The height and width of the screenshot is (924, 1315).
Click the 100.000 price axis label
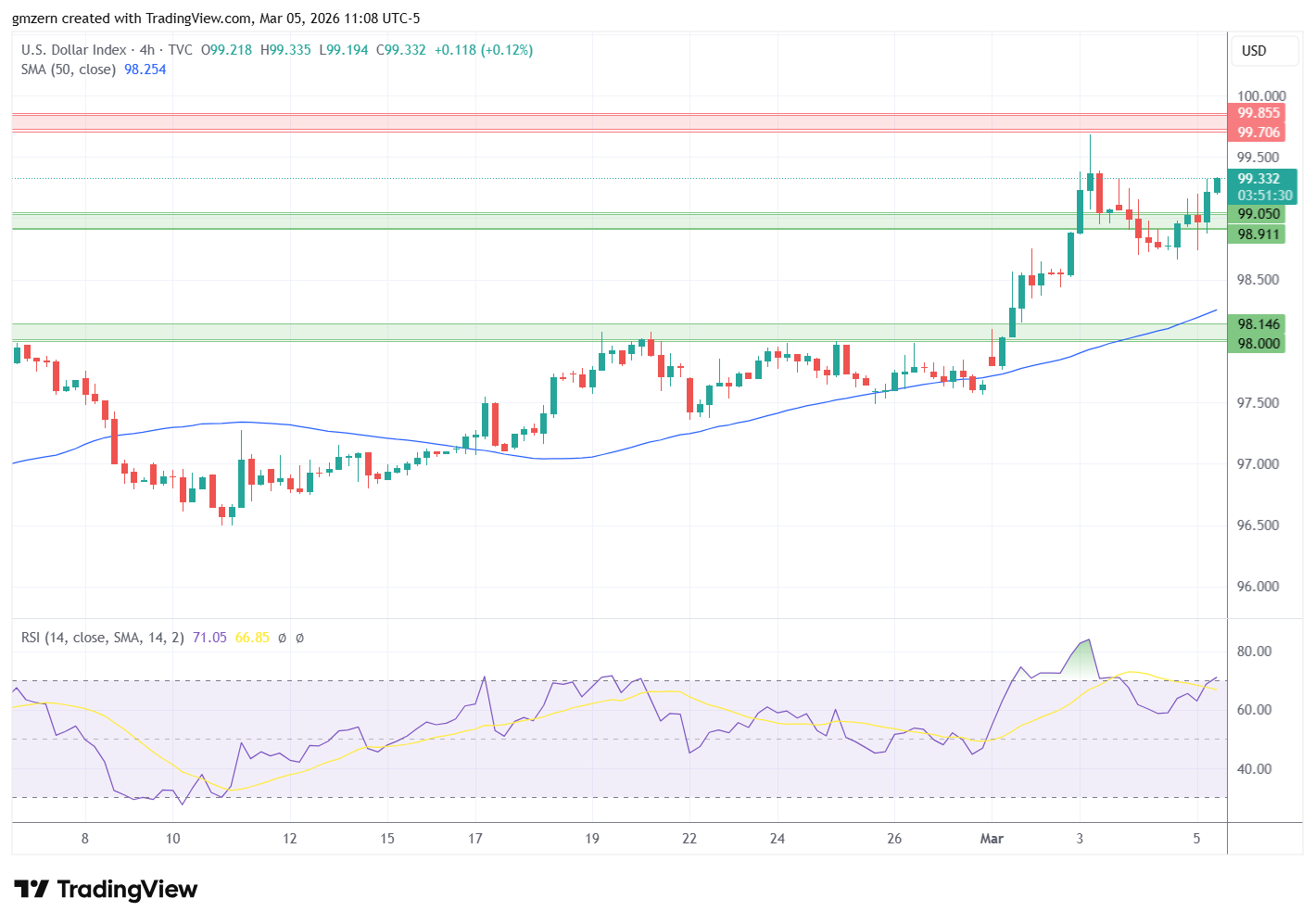coord(1261,96)
